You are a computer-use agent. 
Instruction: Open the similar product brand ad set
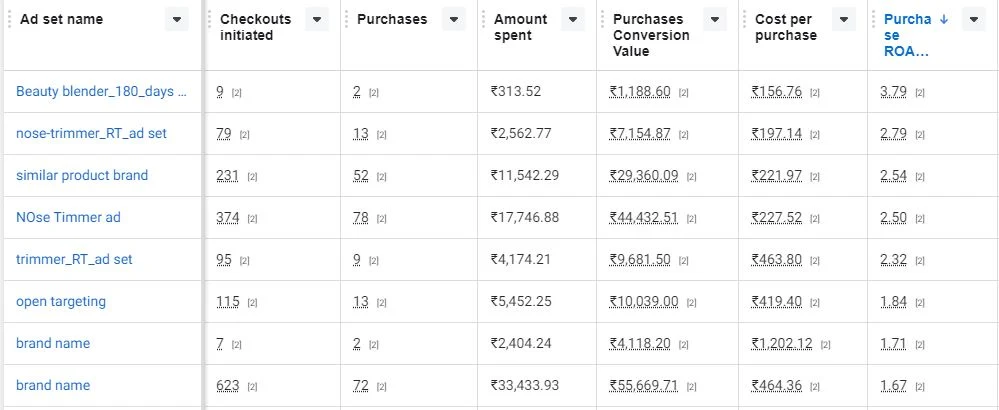coord(82,175)
